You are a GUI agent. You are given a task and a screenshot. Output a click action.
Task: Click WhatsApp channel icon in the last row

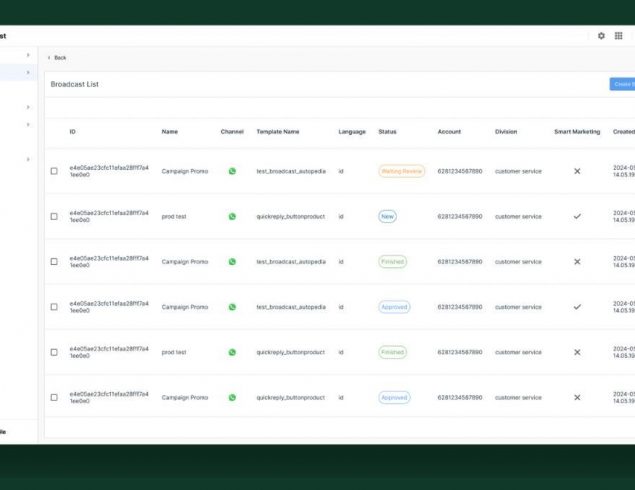232,397
